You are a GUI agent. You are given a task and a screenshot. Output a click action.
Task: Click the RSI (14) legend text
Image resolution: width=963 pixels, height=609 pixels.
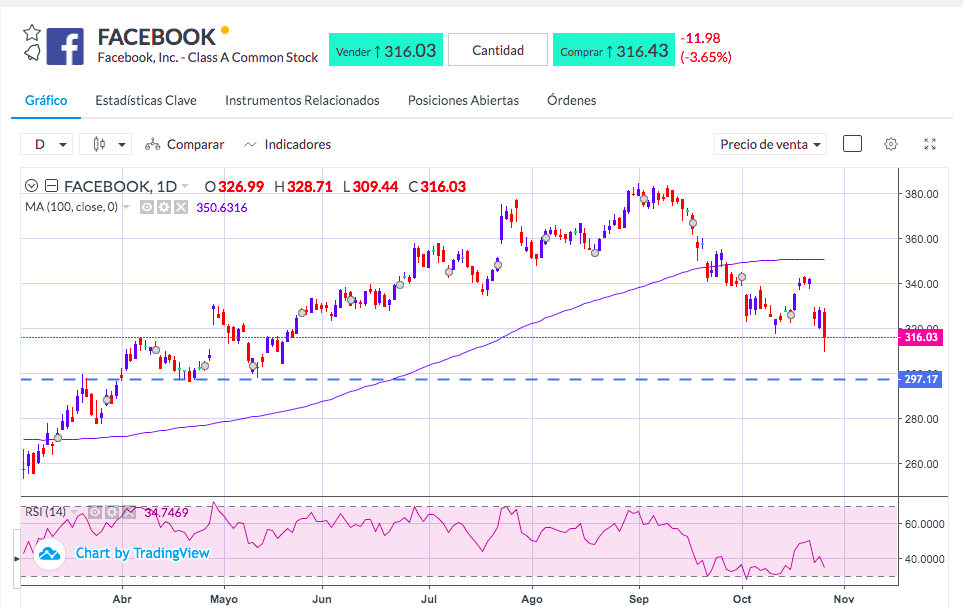(45, 512)
